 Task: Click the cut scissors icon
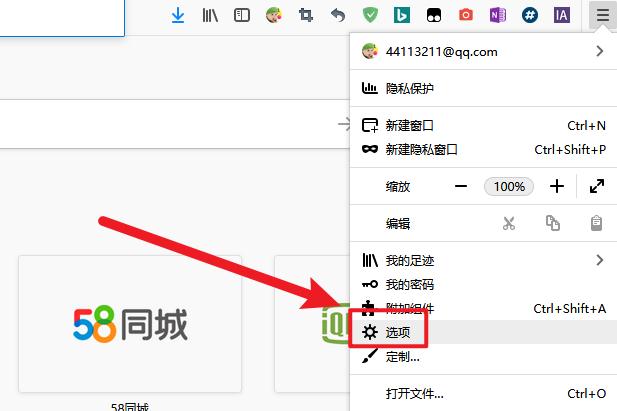coord(509,223)
